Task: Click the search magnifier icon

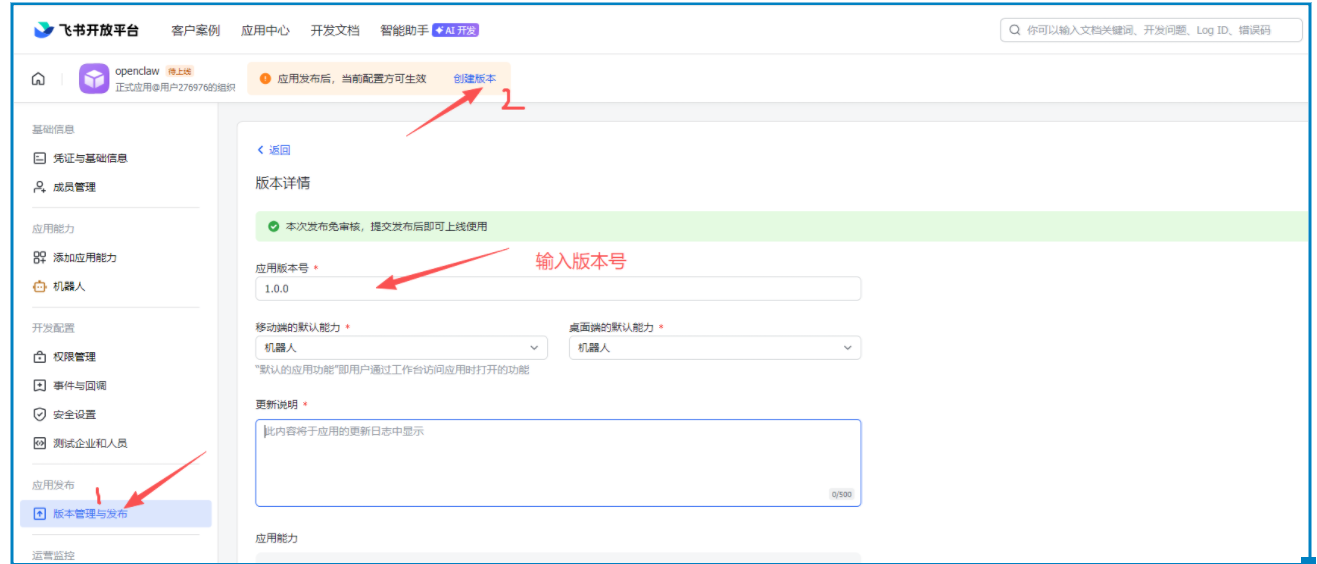Action: (1015, 30)
